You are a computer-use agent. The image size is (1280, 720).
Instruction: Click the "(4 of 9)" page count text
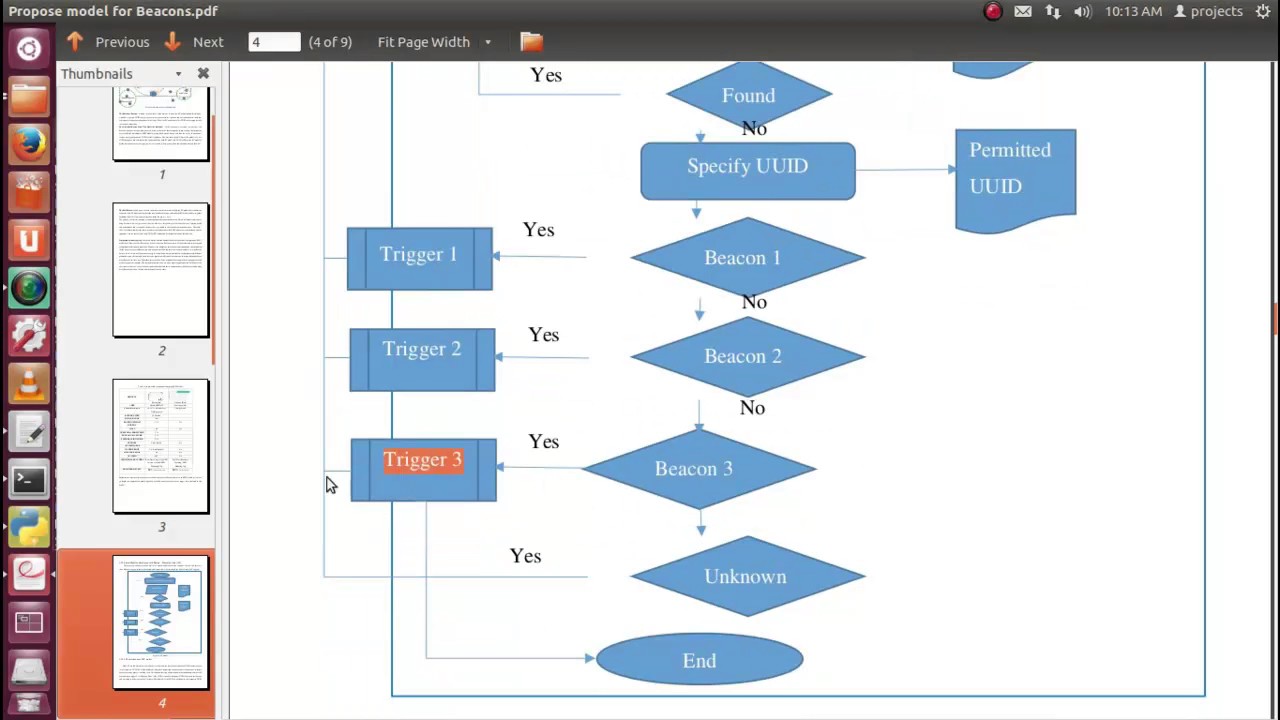[330, 42]
